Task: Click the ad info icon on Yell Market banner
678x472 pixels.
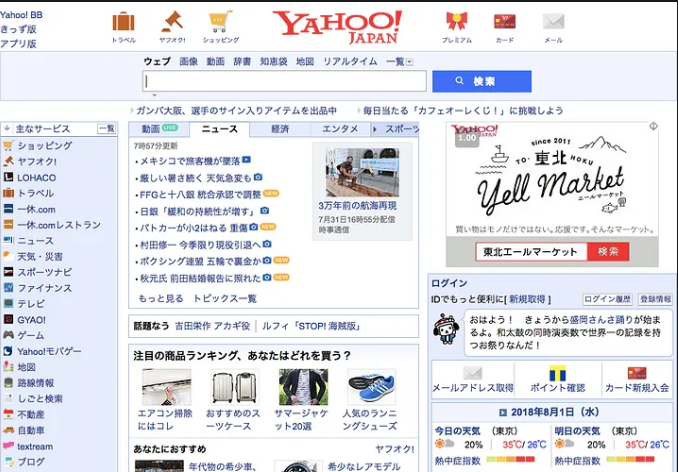Action: pyautogui.click(x=653, y=126)
